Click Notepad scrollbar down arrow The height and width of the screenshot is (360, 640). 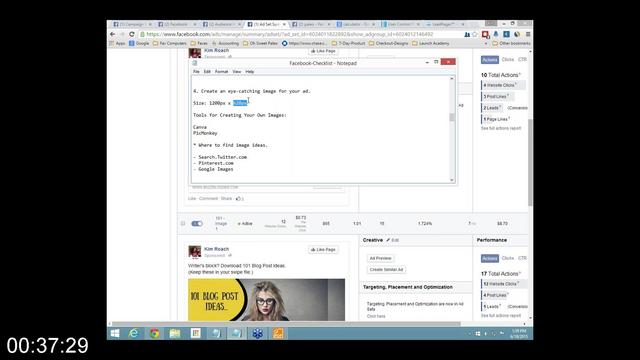452,180
